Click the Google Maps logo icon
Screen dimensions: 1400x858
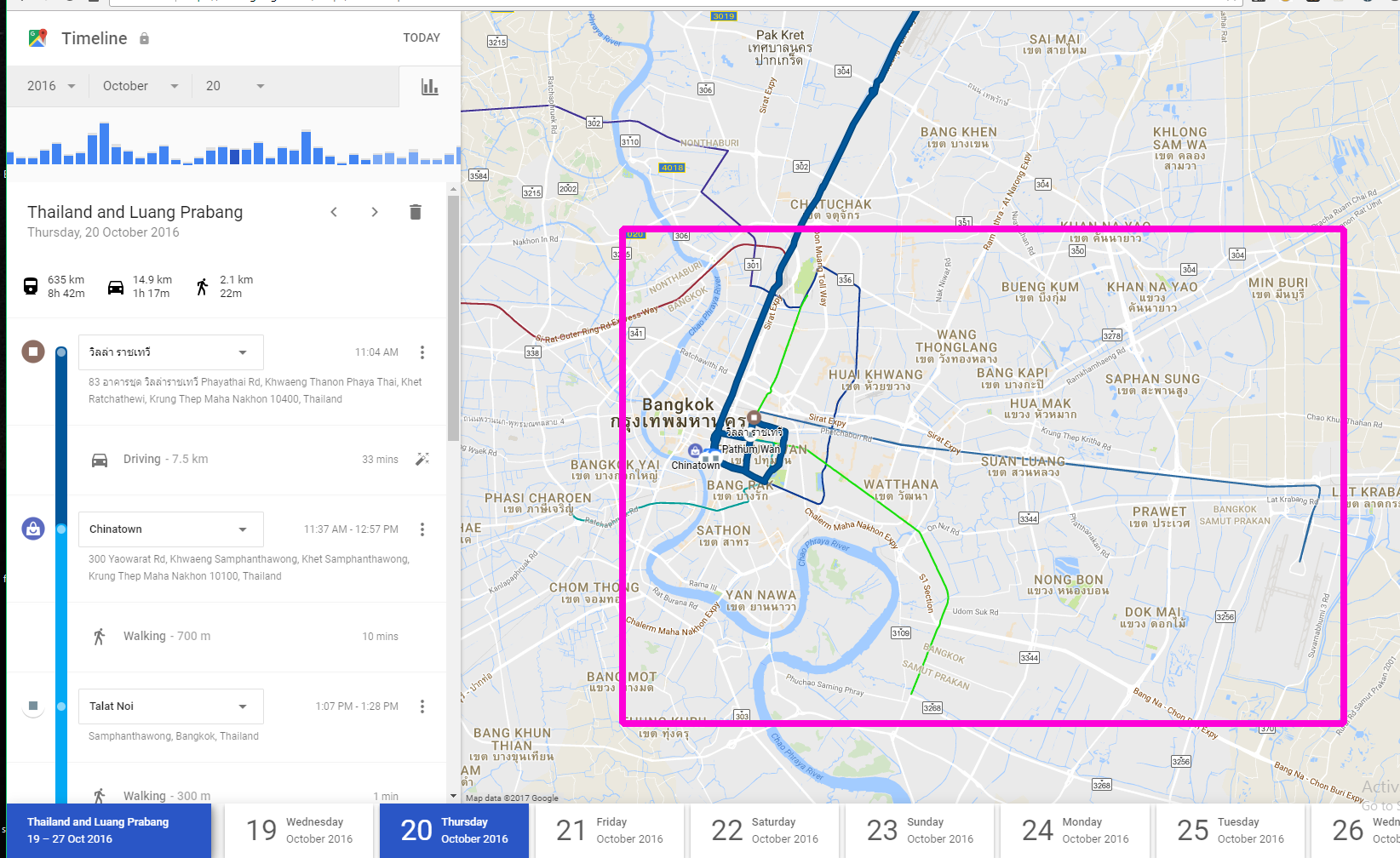tap(37, 37)
